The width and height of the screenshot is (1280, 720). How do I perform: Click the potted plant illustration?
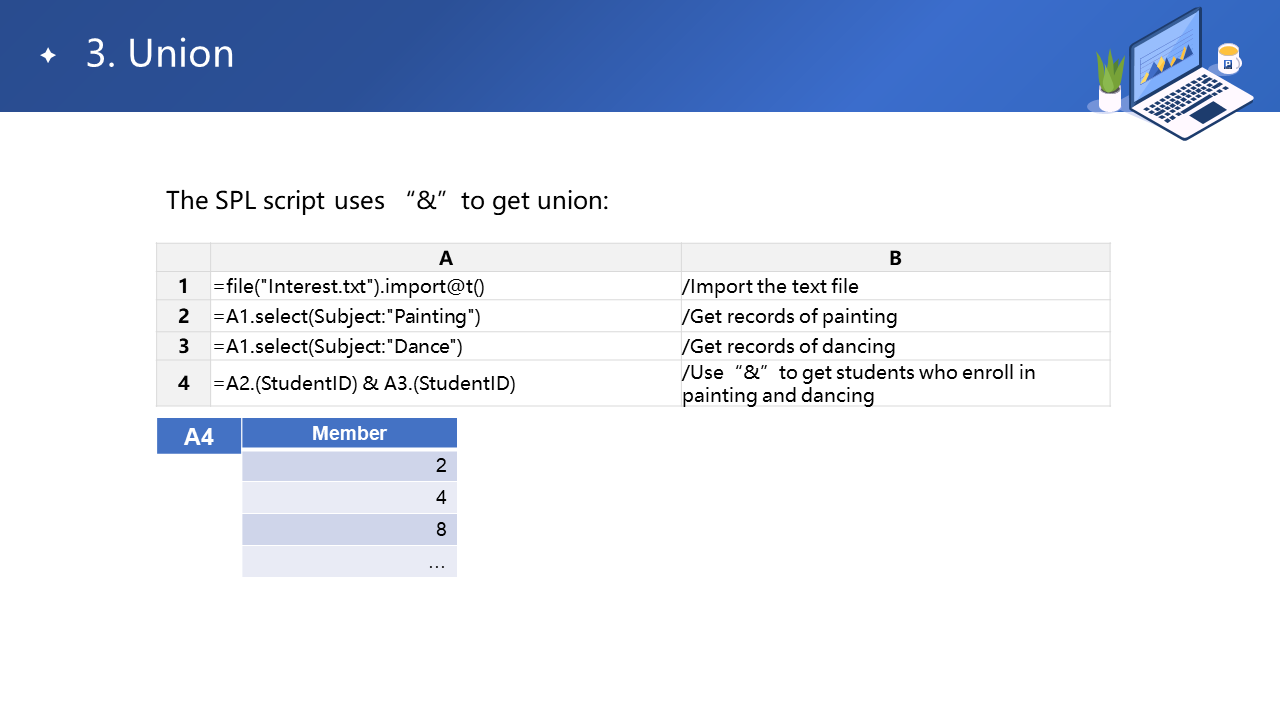[1110, 82]
